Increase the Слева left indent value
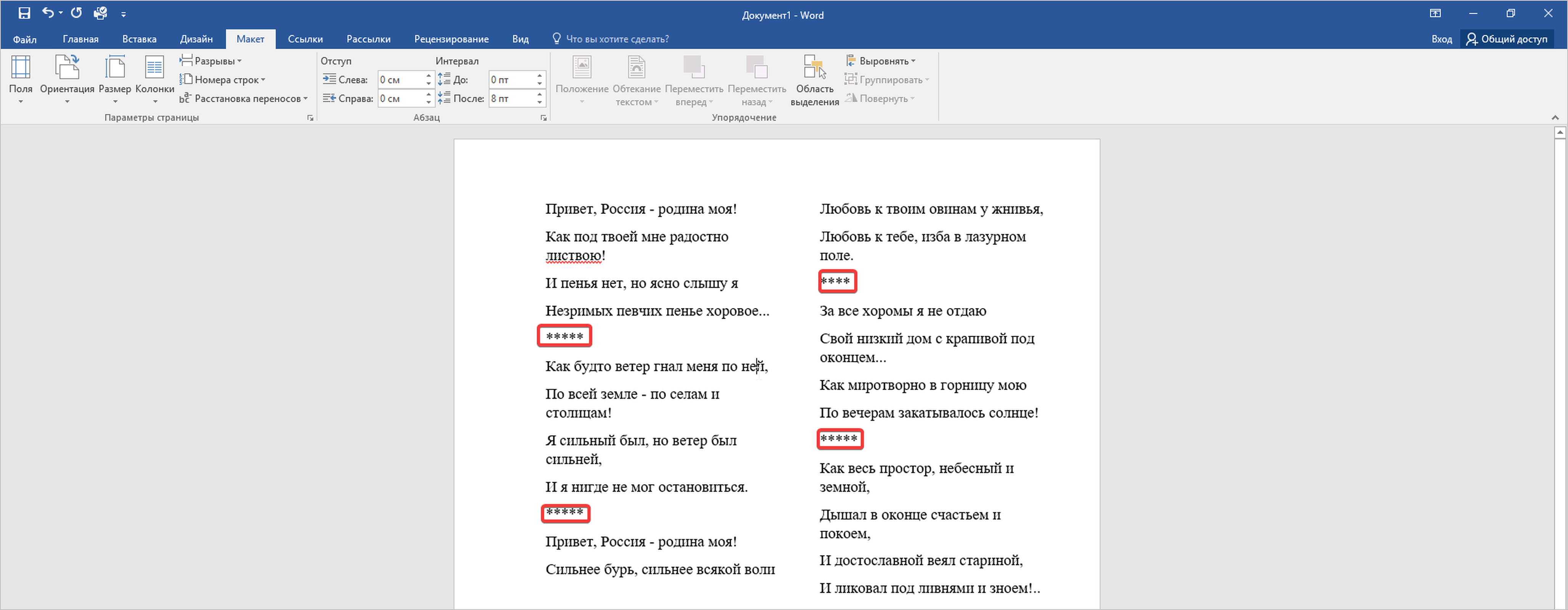 click(429, 76)
